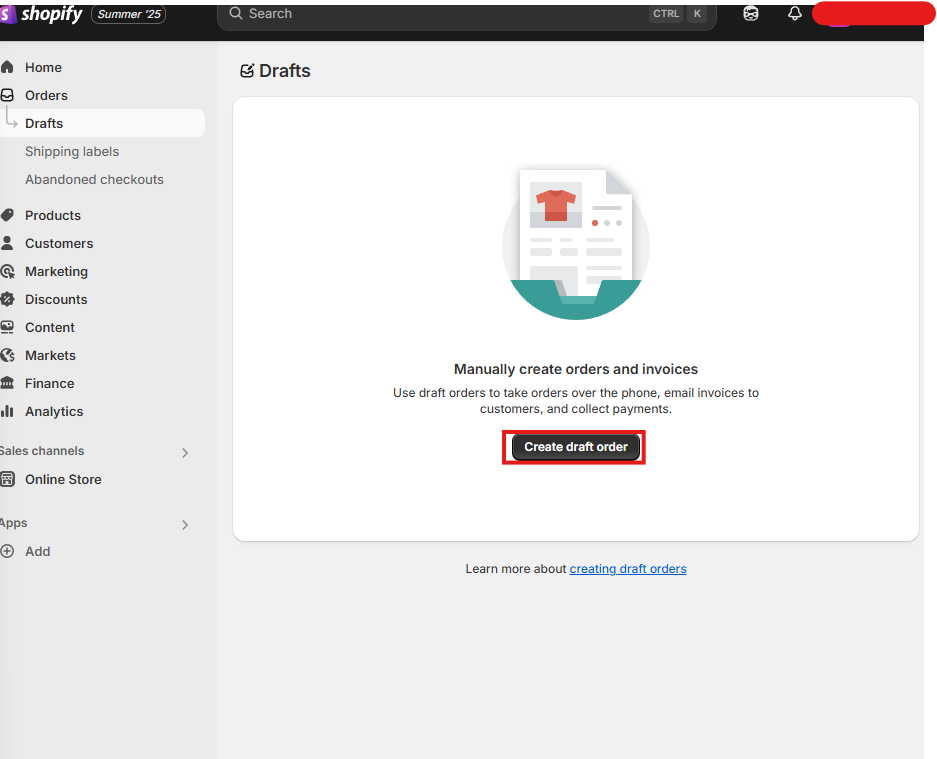The height and width of the screenshot is (759, 937).
Task: Open the Summer '25 edition badge
Action: pyautogui.click(x=128, y=14)
